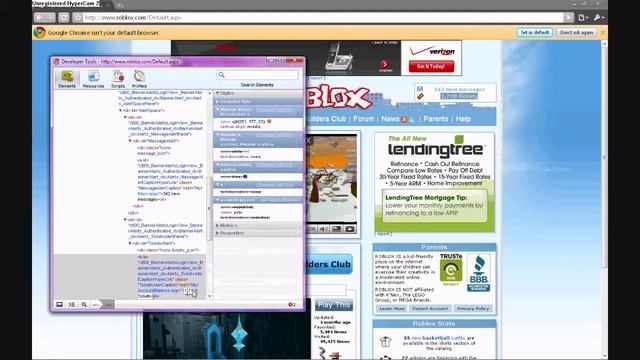Screen dimensions: 640x360
Task: Click the TRUSTe privacy badge
Action: 451,269
